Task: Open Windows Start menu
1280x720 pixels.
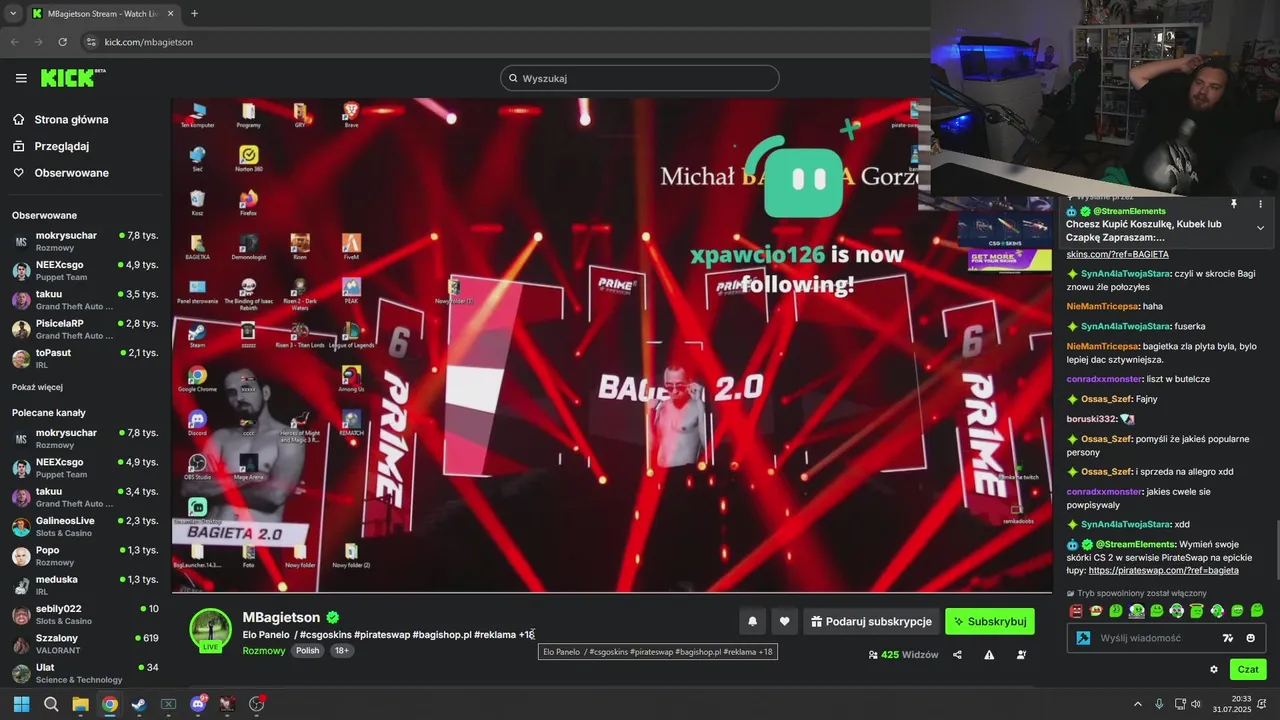Action: pos(21,704)
